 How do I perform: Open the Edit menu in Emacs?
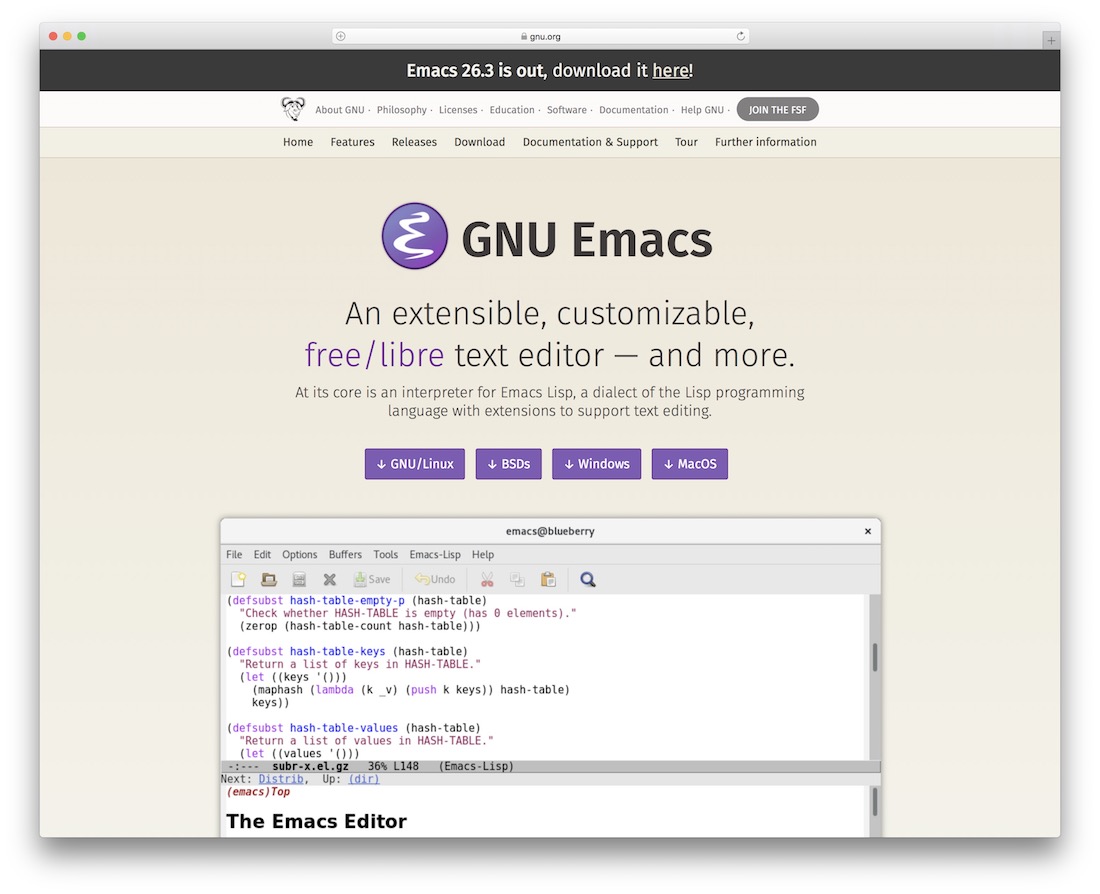(262, 554)
